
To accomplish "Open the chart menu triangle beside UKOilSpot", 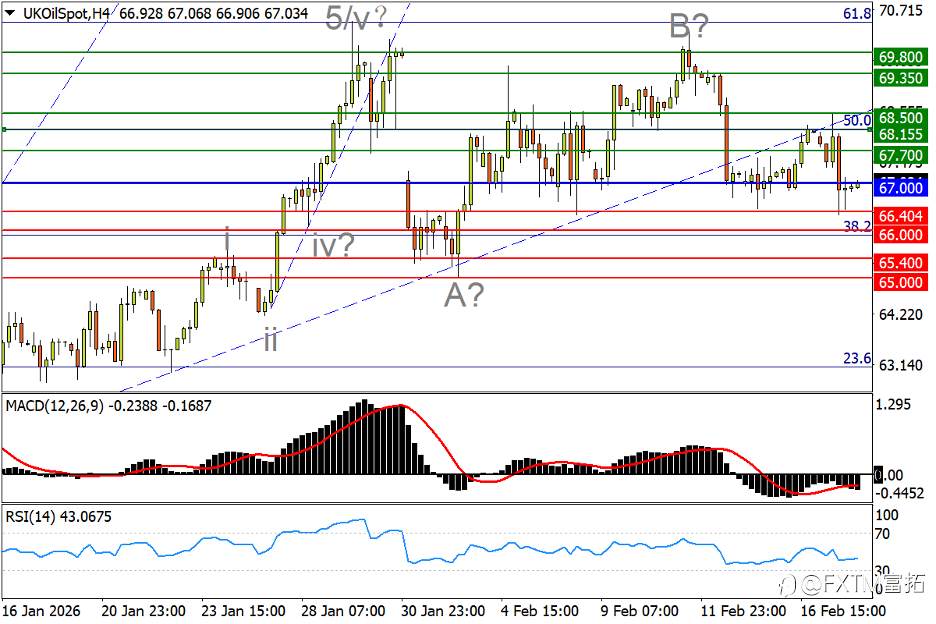I will pos(10,13).
